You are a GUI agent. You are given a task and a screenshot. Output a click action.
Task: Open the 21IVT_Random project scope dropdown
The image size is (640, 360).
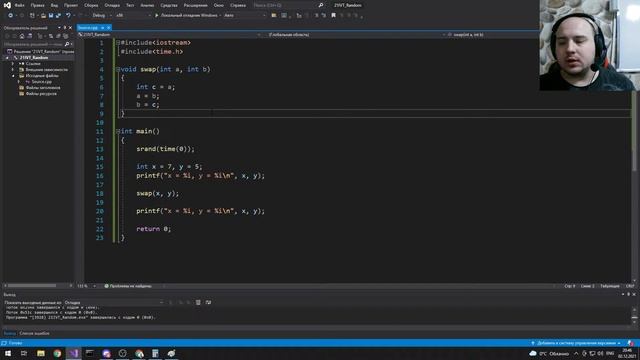pyautogui.click(x=169, y=35)
